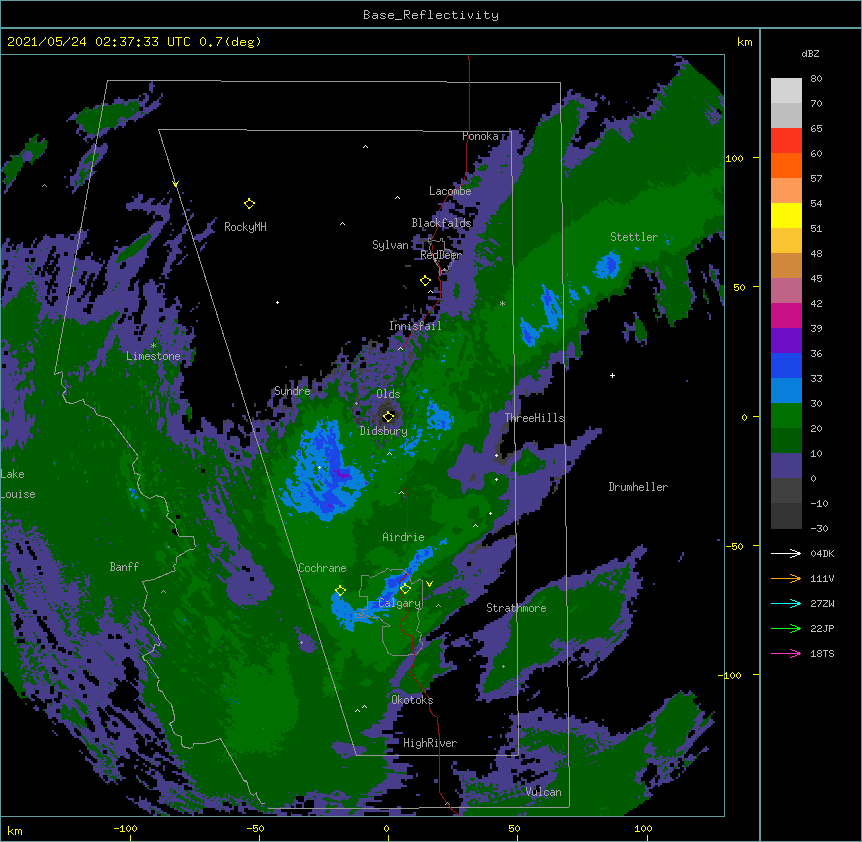Click the Innisfail town label
Screen dimensions: 862x842
[x=415, y=326]
